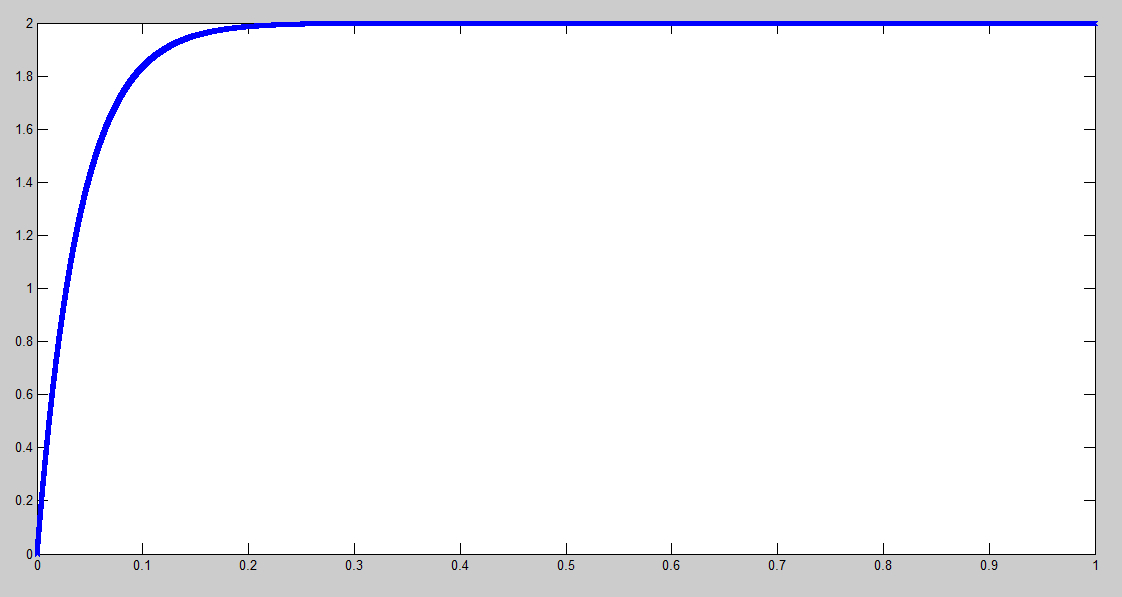Image resolution: width=1122 pixels, height=597 pixels.
Task: Click the x-axis tick label 0.2
Action: click(x=249, y=565)
